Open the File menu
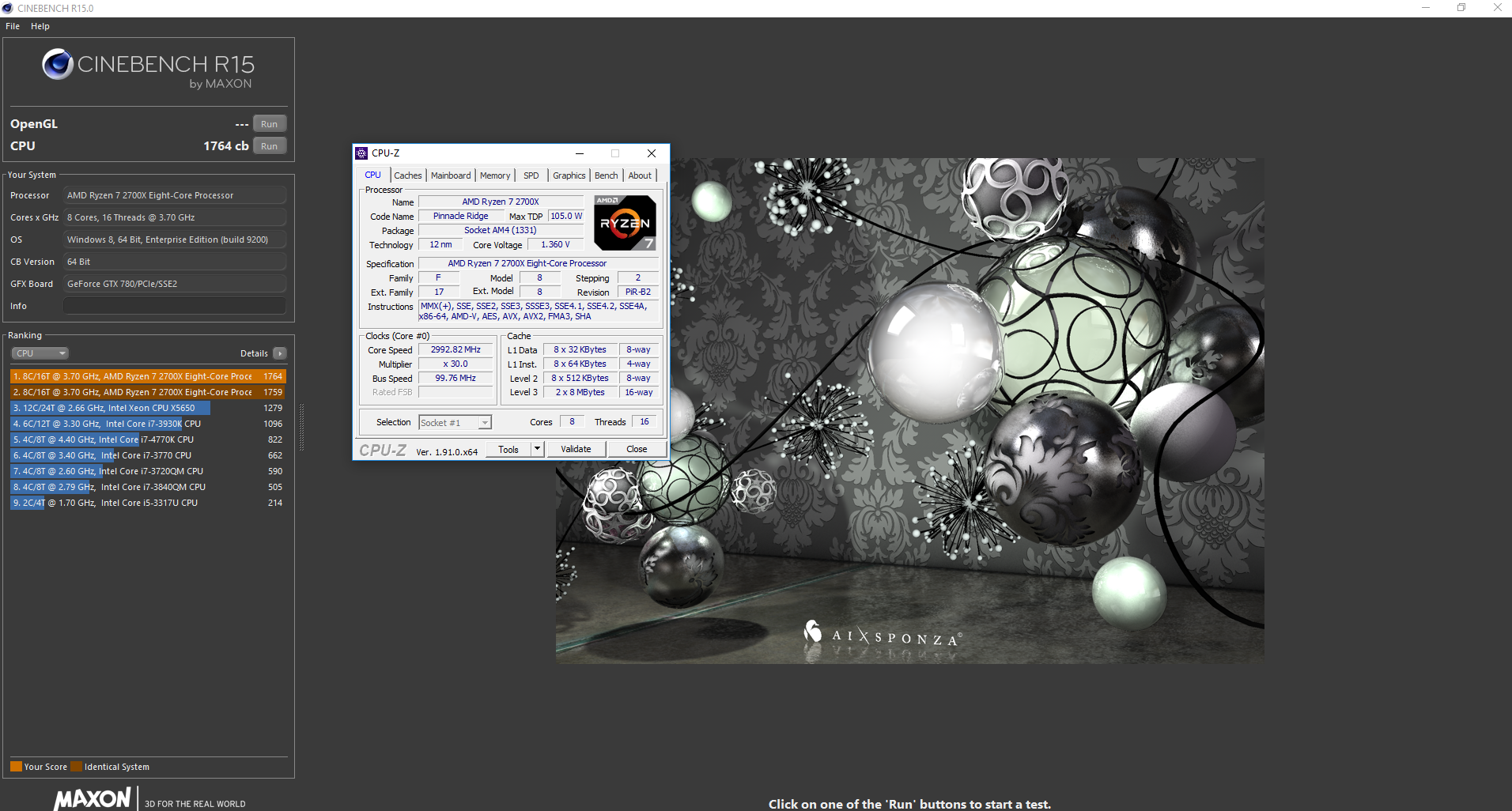The image size is (1512, 811). coord(13,26)
